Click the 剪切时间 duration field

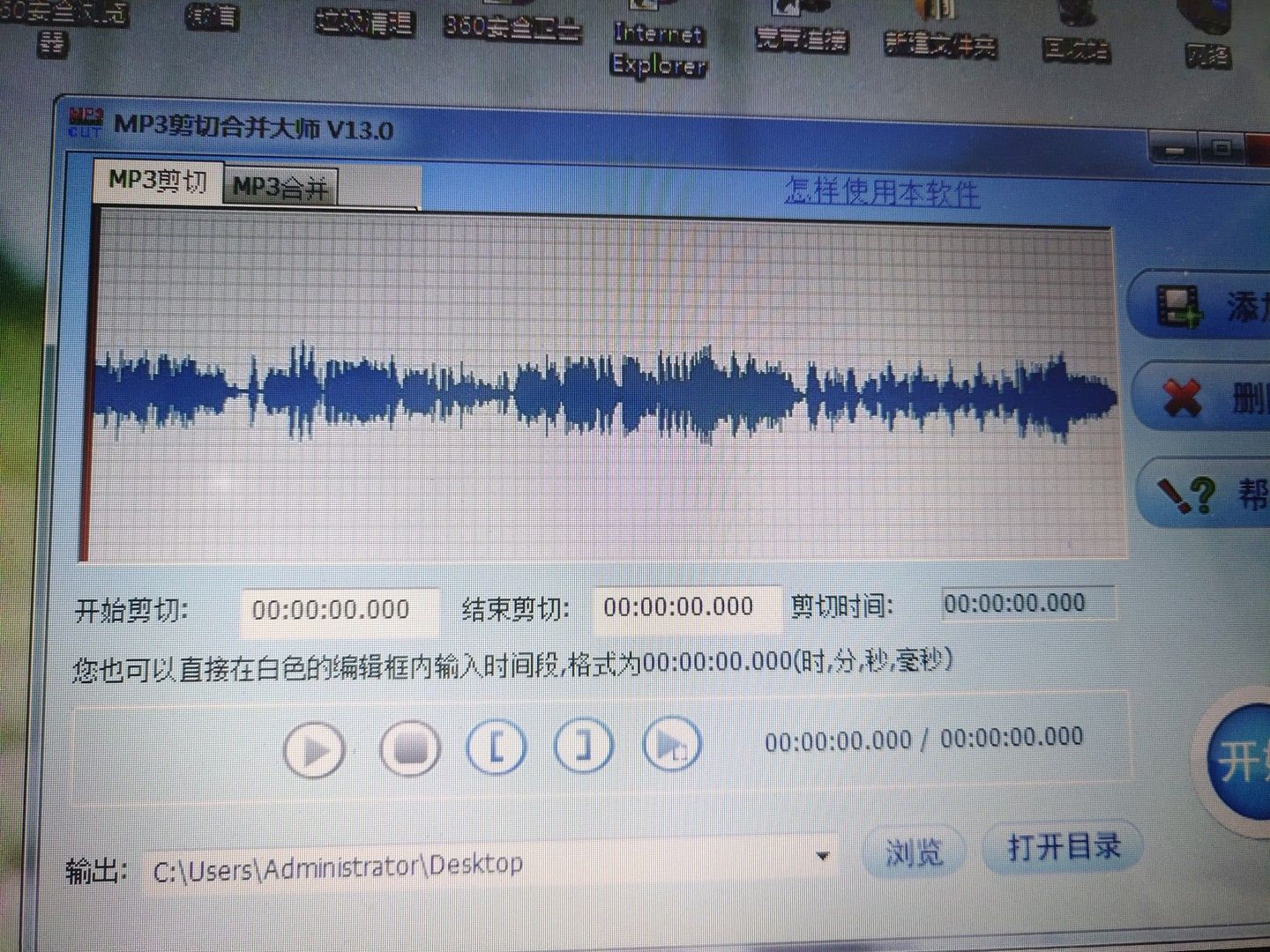click(1027, 604)
